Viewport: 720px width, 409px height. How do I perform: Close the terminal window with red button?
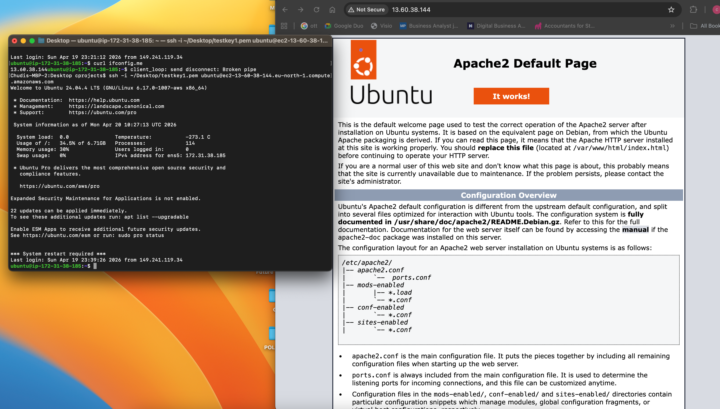click(15, 41)
